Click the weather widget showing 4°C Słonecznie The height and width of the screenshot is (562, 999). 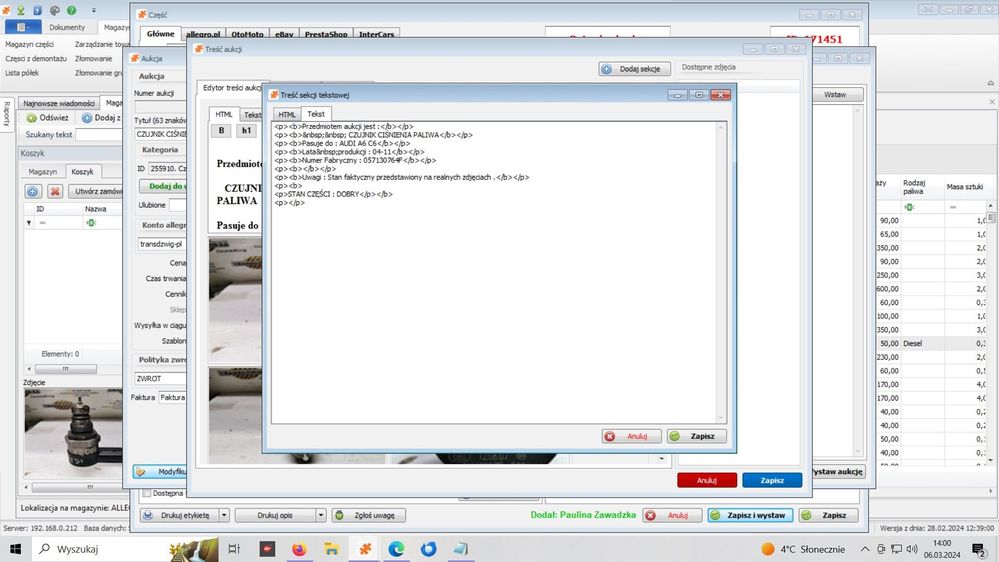tap(803, 549)
